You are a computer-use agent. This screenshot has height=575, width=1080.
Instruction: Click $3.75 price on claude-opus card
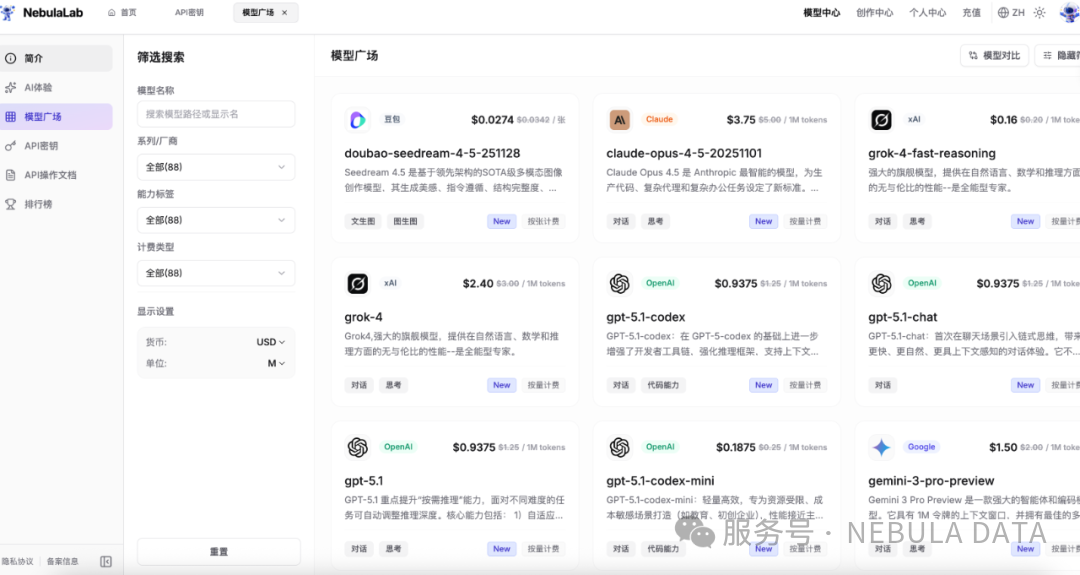(740, 120)
